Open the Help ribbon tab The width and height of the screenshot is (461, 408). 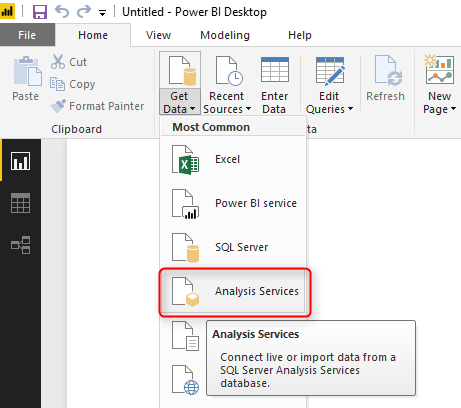click(x=300, y=35)
